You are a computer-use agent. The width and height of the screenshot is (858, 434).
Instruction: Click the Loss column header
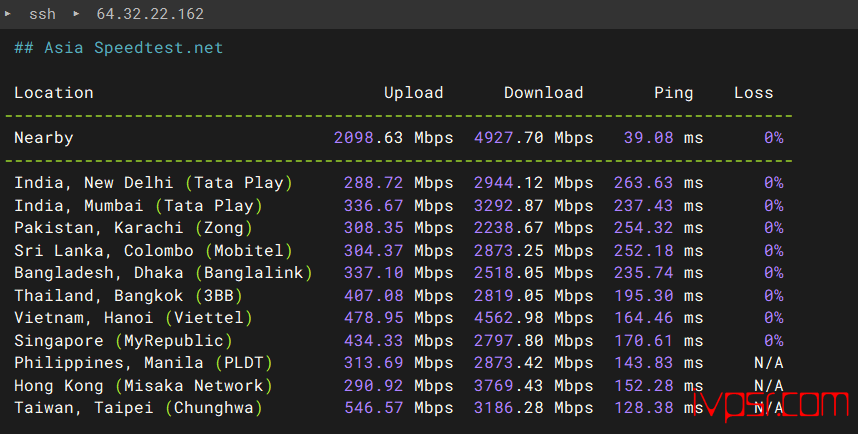(x=753, y=92)
